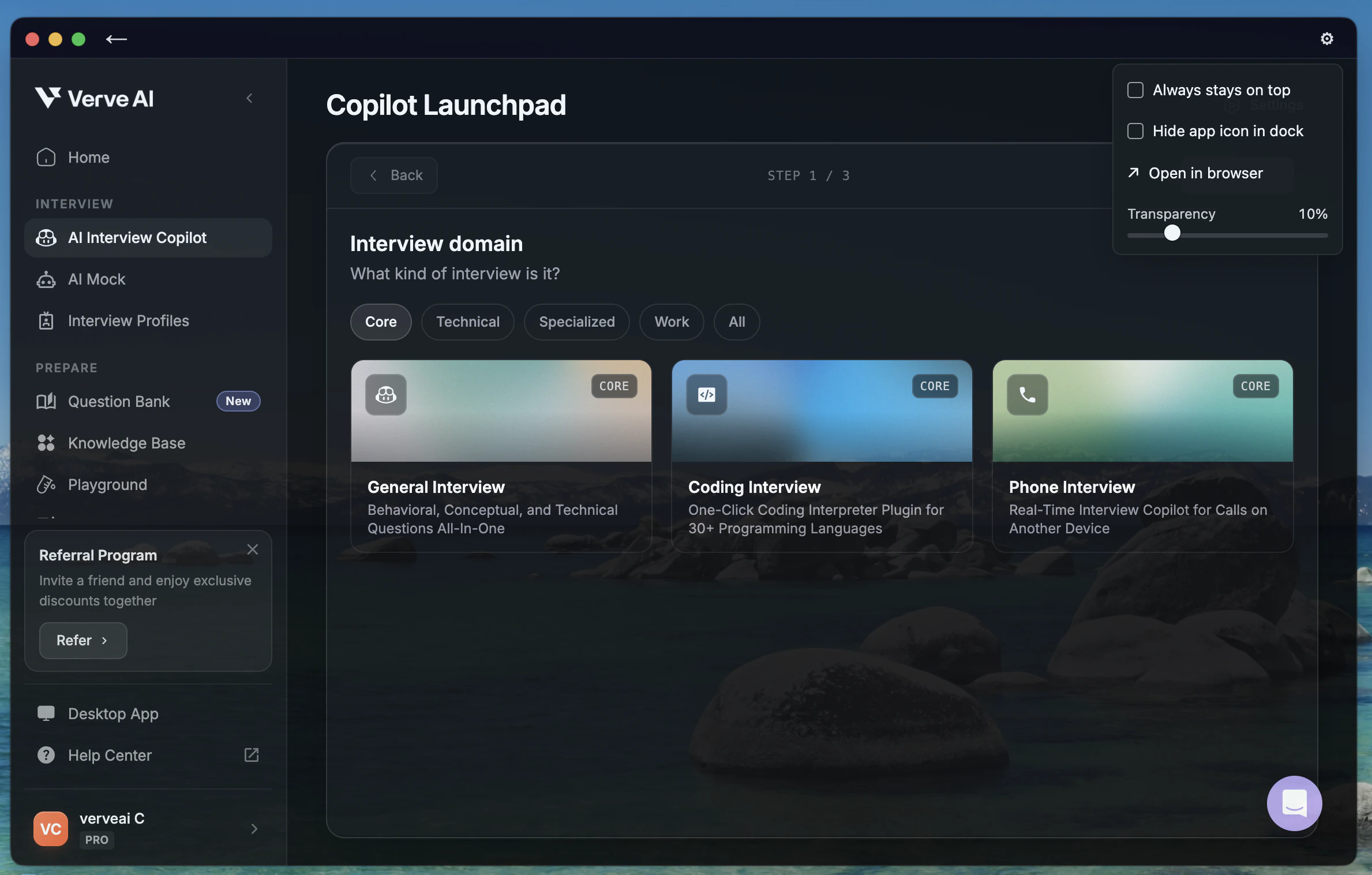The width and height of the screenshot is (1372, 875).
Task: Open Question Bank in sidebar
Action: [x=148, y=401]
